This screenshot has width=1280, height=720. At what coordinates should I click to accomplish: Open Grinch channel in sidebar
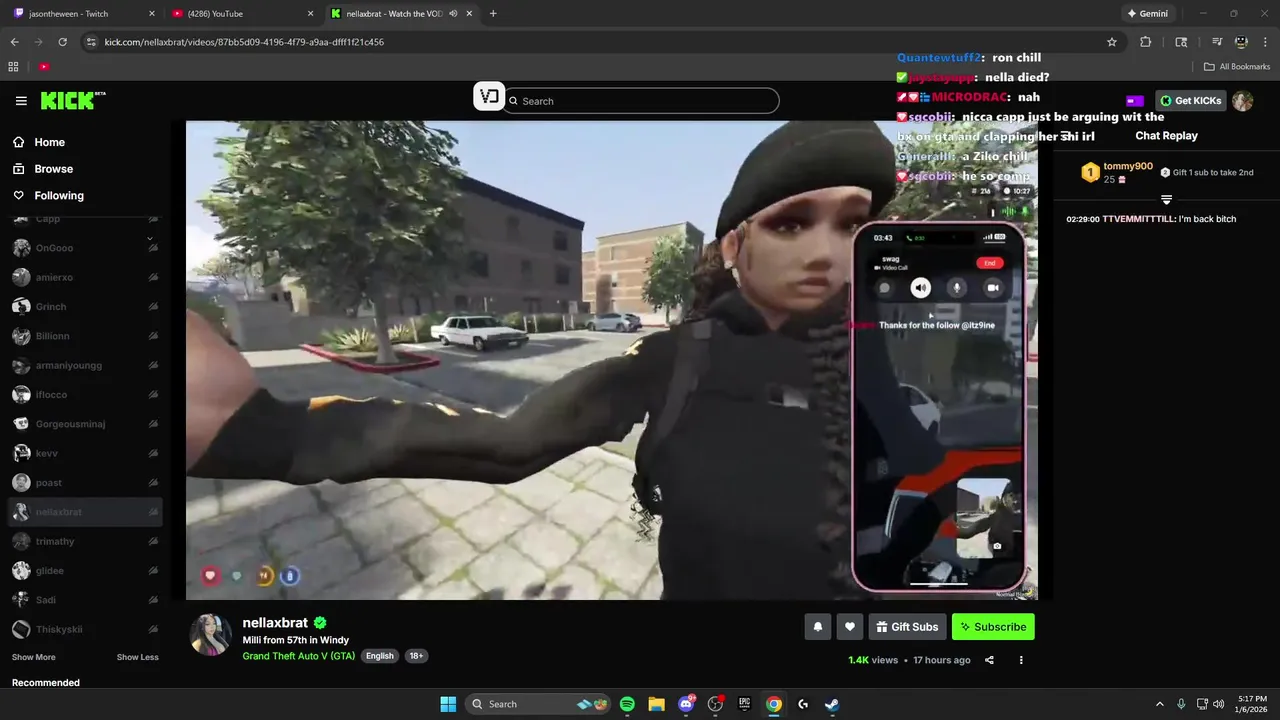pyautogui.click(x=84, y=307)
